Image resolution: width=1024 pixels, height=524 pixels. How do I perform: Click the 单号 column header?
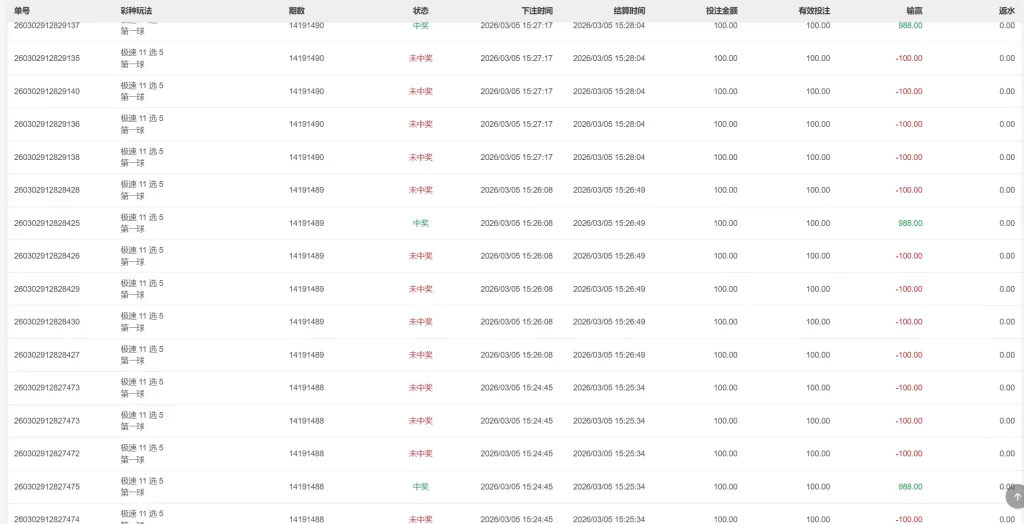point(22,11)
